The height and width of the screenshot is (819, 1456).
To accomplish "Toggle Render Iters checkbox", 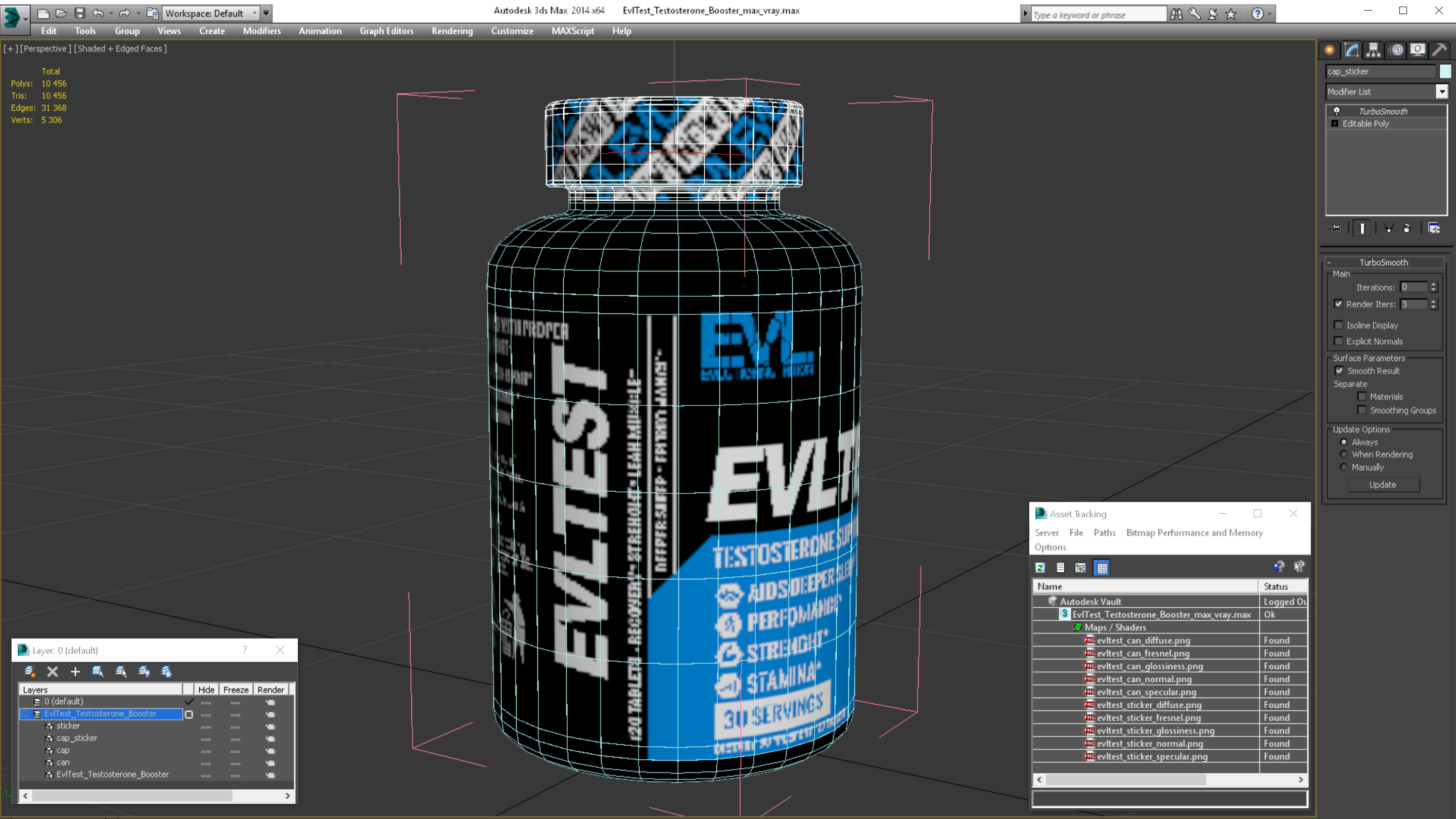I will [x=1338, y=304].
